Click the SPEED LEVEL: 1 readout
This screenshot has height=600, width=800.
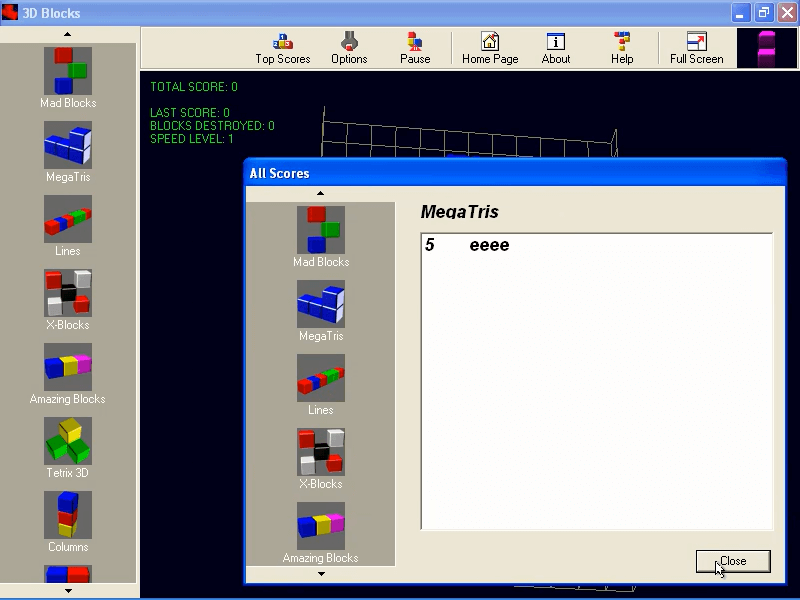coord(192,139)
